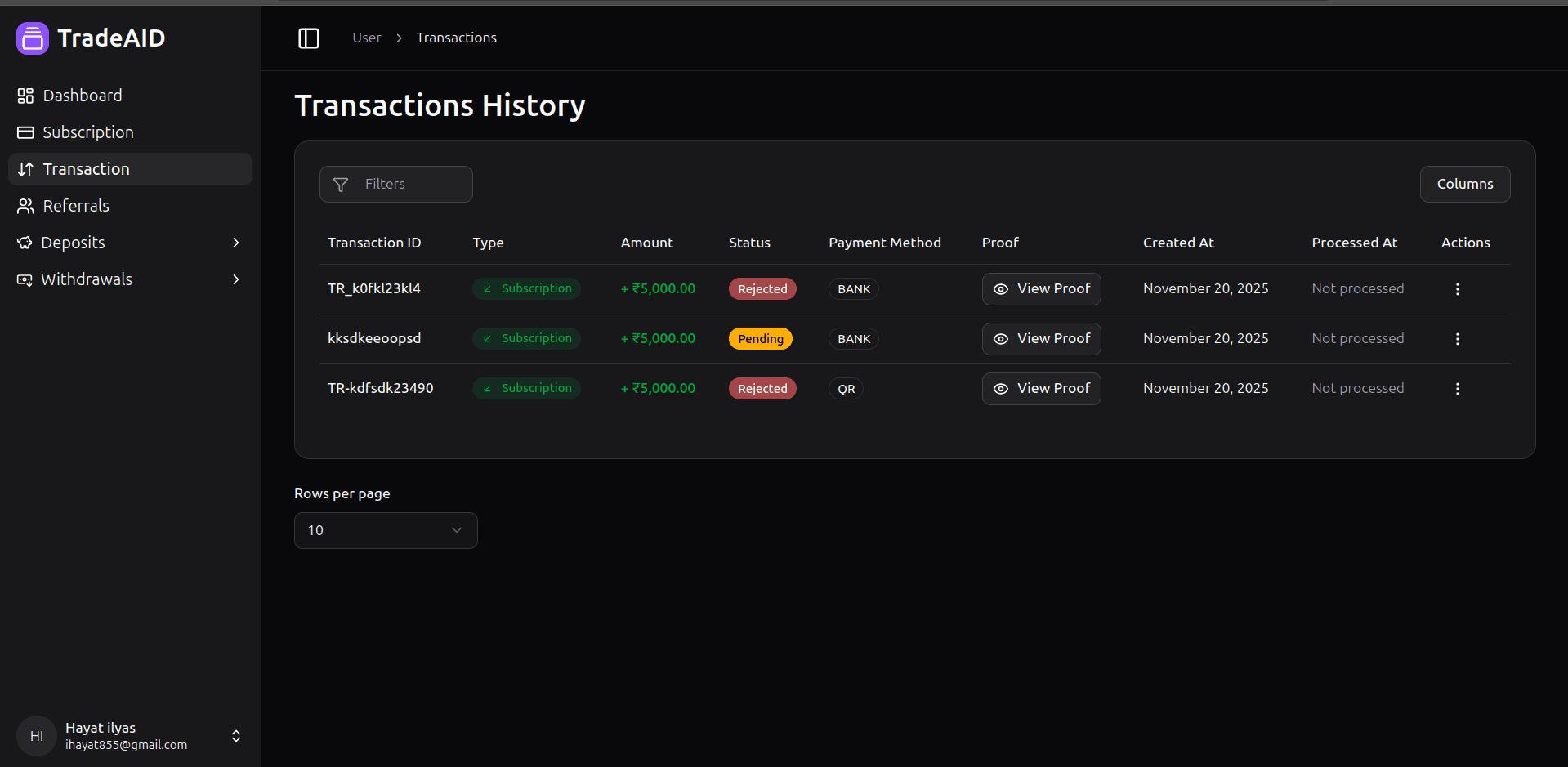Click the Withdrawals cash icon
This screenshot has width=1568, height=767.
click(25, 279)
